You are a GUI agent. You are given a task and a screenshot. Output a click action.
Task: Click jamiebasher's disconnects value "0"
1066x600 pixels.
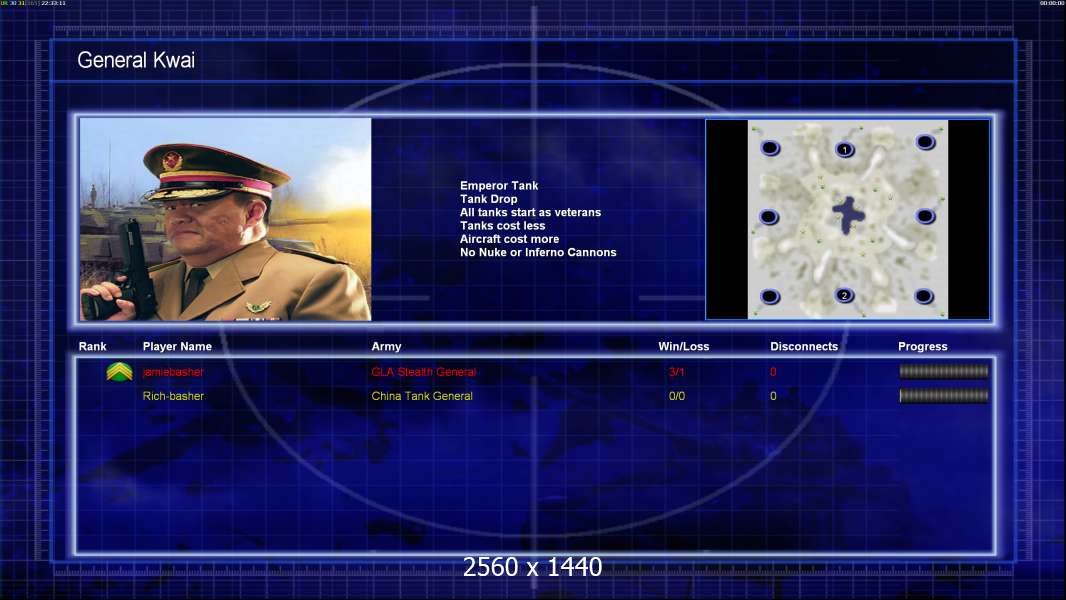(773, 372)
